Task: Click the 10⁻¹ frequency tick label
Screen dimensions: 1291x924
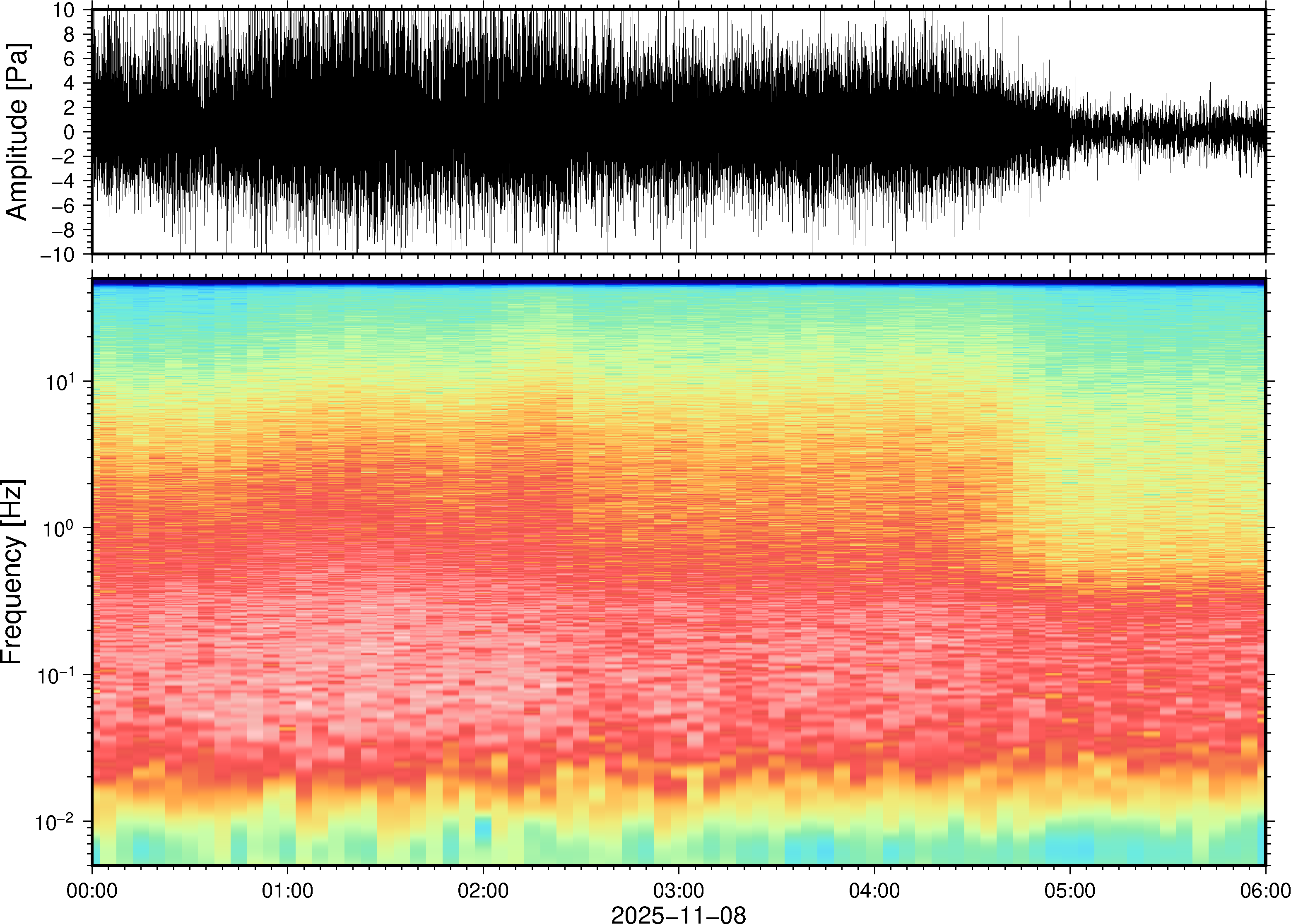Action: pos(56,675)
